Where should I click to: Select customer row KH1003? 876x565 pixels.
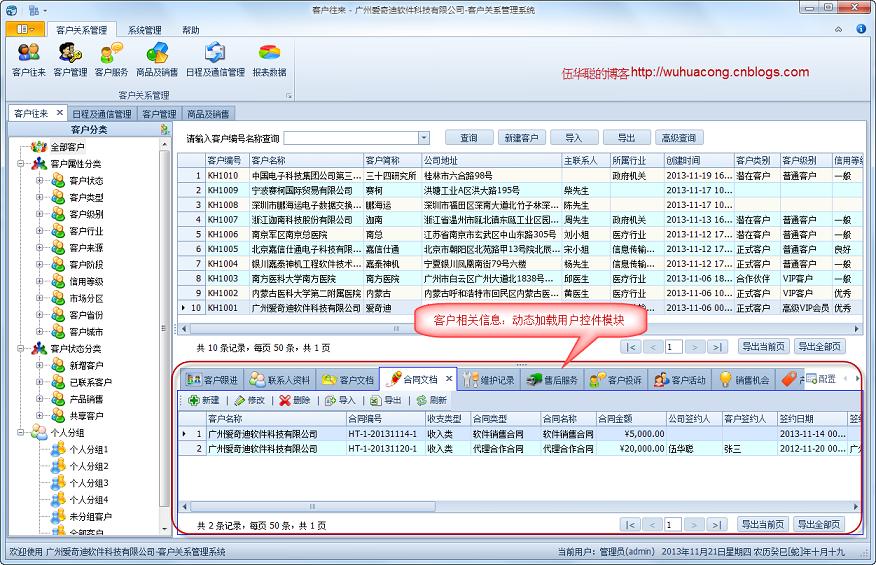[x=521, y=278]
